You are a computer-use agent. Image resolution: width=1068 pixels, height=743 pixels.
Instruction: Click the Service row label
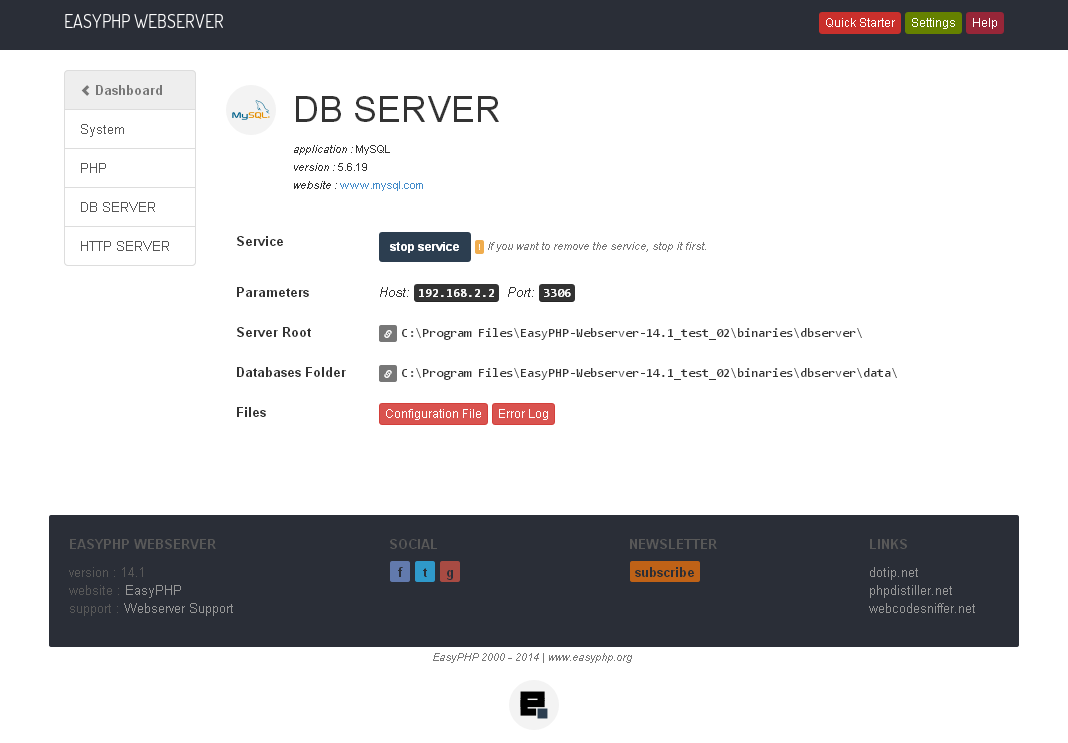(x=260, y=242)
